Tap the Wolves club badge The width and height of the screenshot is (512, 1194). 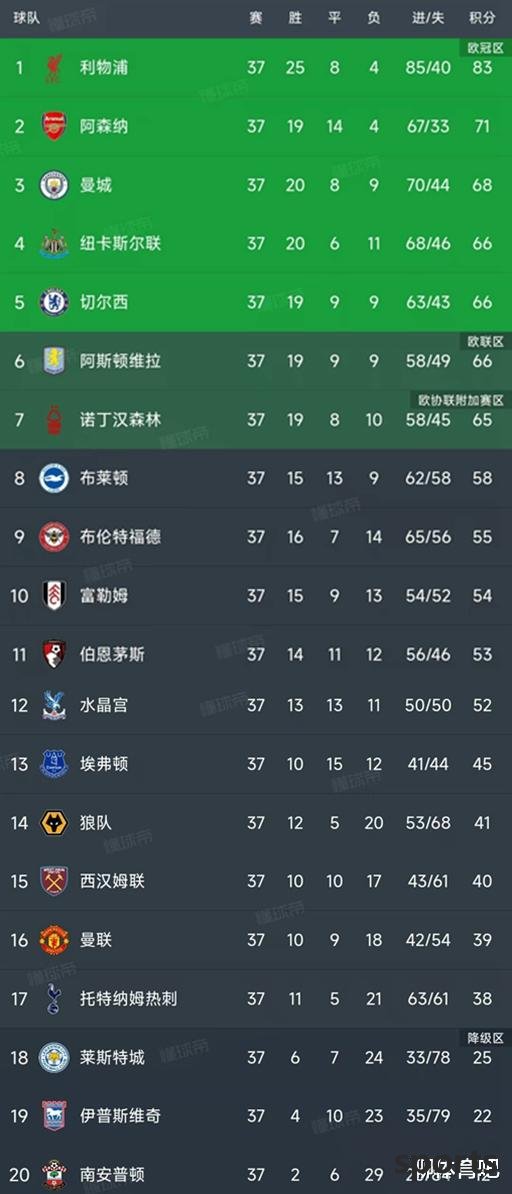[x=54, y=822]
